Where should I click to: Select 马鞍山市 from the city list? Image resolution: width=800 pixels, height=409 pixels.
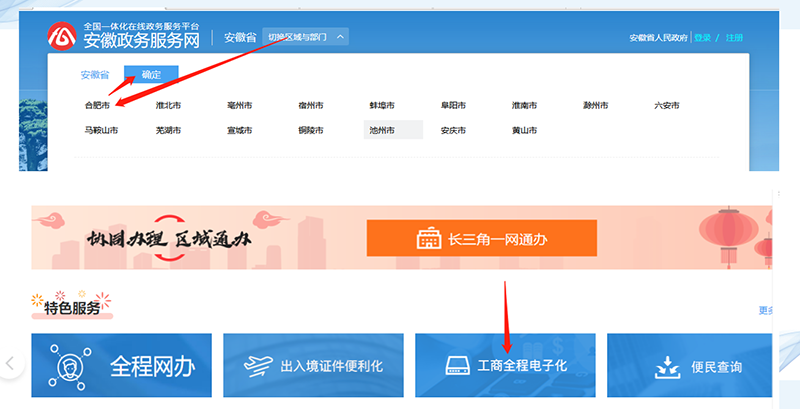click(101, 131)
